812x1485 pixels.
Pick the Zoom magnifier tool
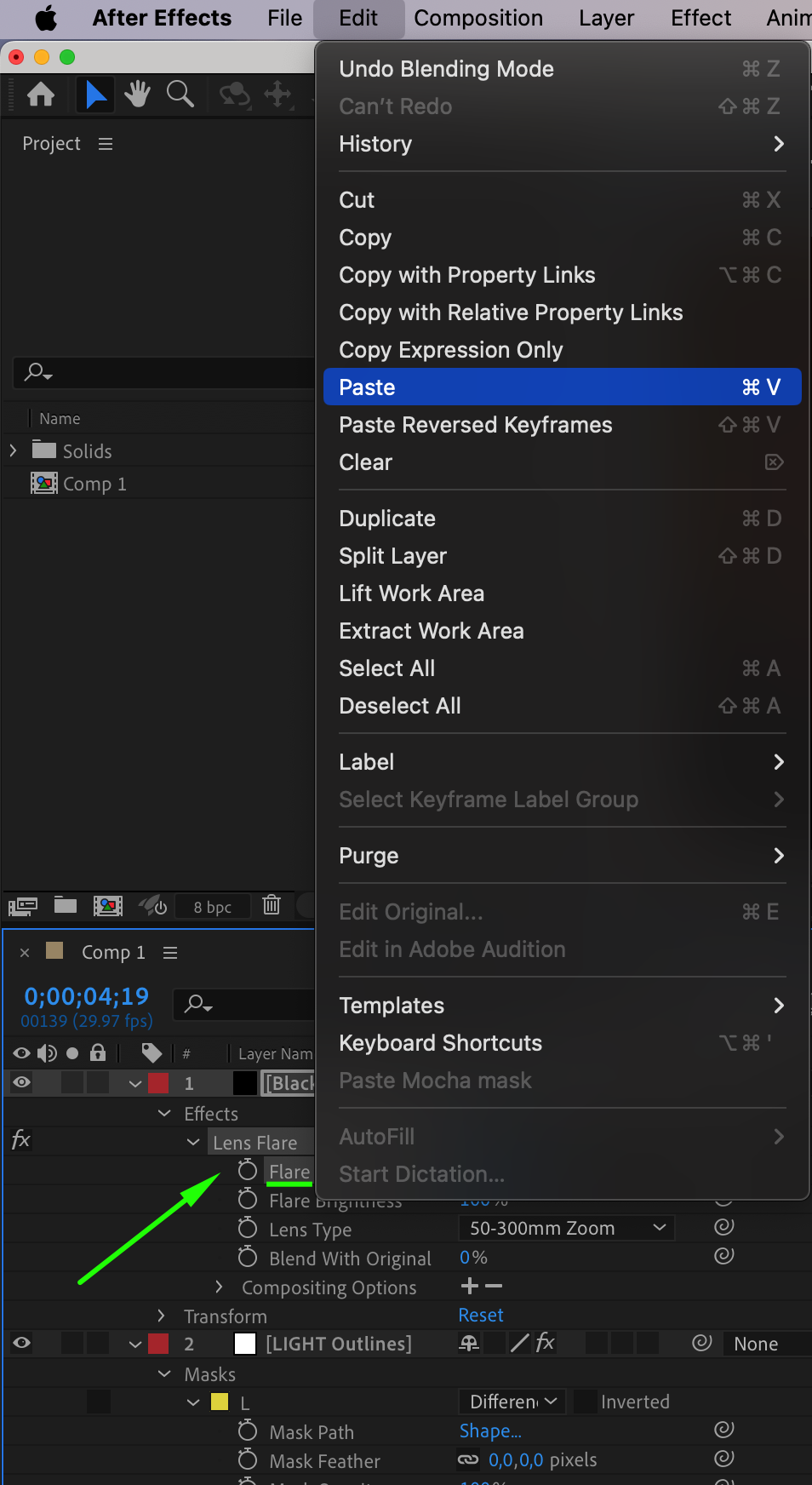coord(180,95)
